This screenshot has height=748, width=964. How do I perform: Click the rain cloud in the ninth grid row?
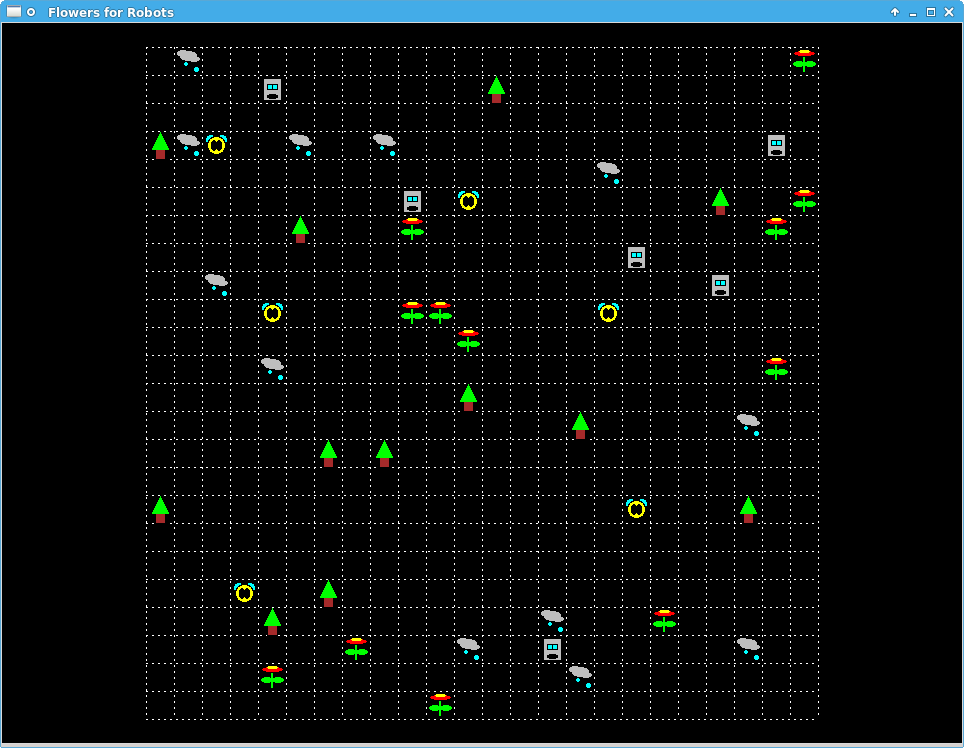pos(216,285)
